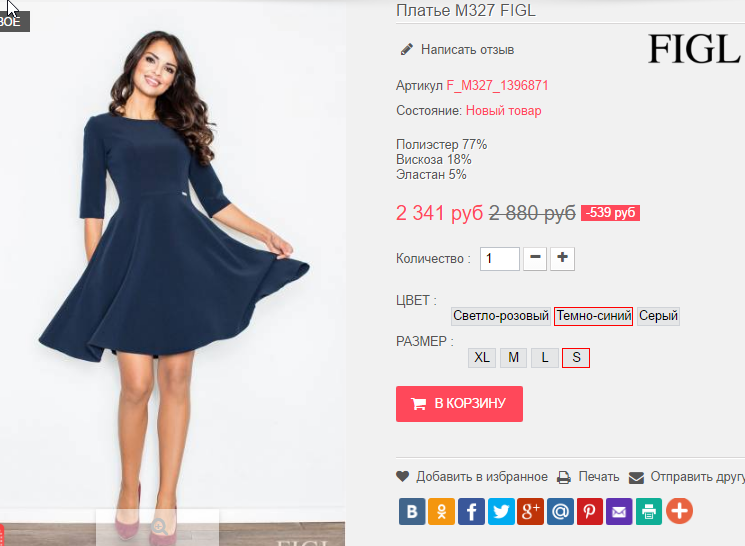Viewport: 745px width, 546px height.
Task: Share the dress via the VKontakte icon
Action: tap(412, 511)
